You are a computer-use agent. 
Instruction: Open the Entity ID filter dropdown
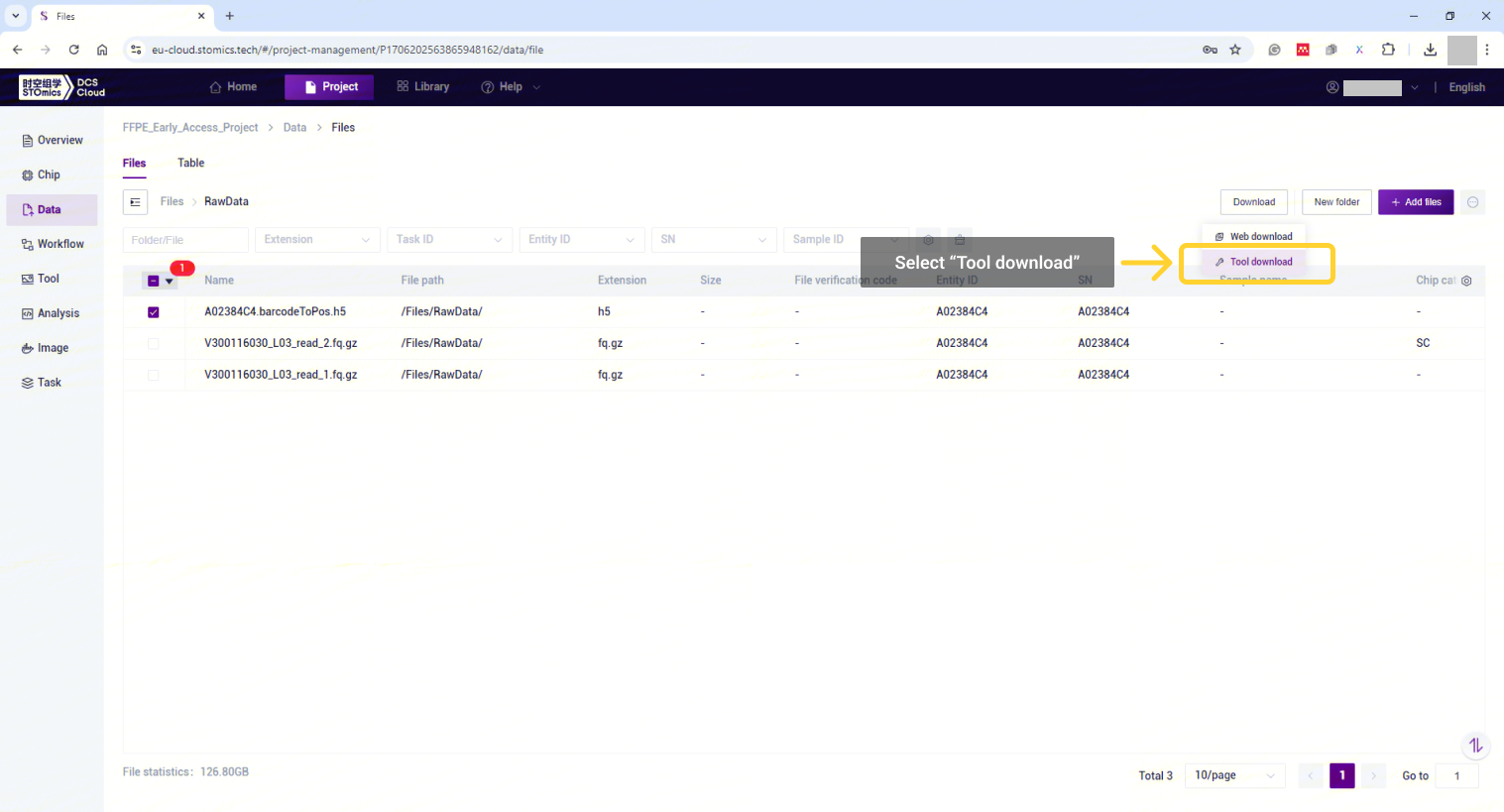click(581, 240)
